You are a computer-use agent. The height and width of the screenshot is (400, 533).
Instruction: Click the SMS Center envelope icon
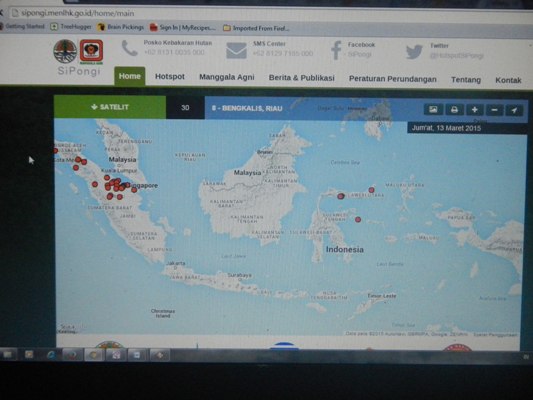(x=236, y=51)
